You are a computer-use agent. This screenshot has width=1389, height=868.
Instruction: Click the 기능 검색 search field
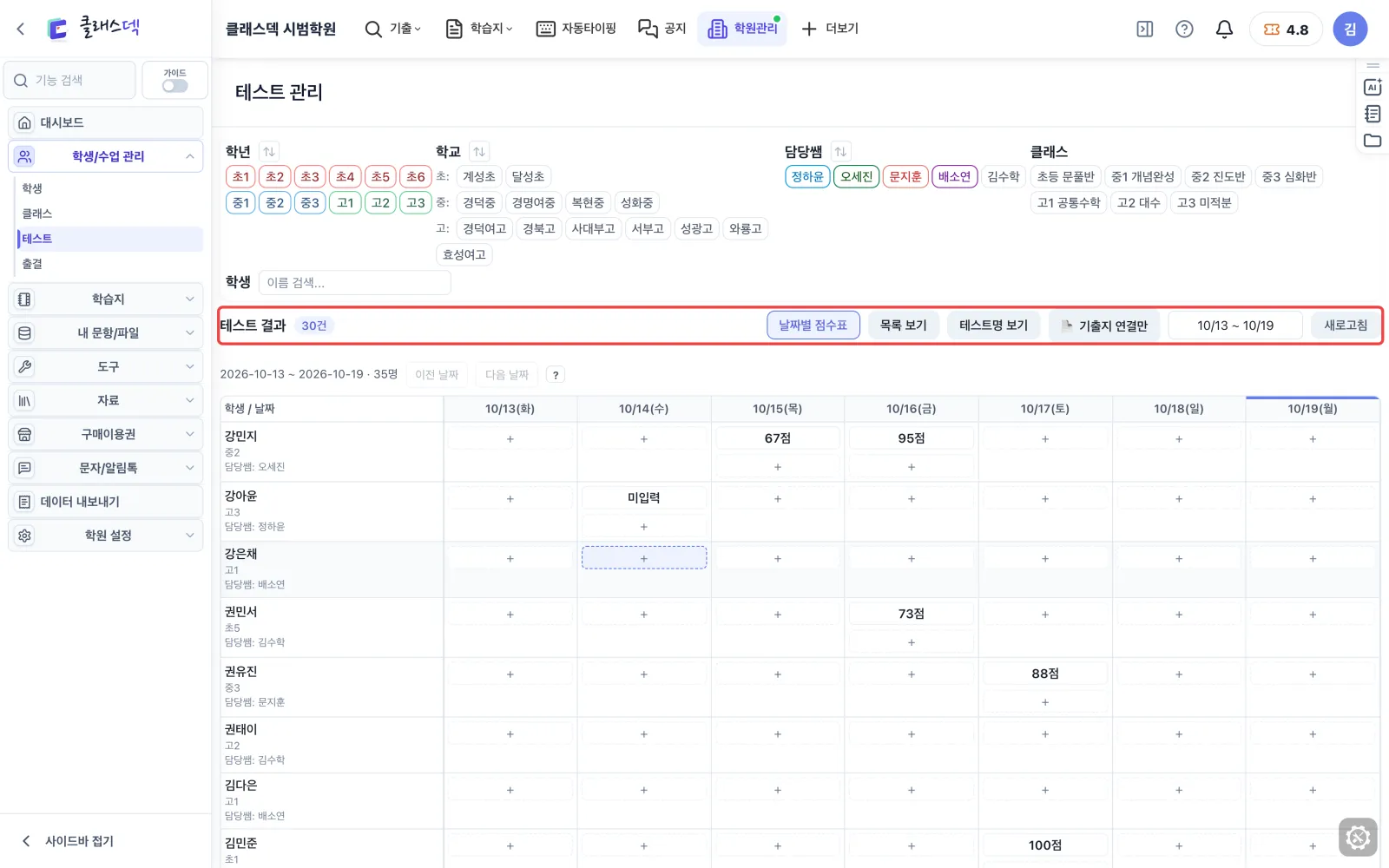[69, 81]
